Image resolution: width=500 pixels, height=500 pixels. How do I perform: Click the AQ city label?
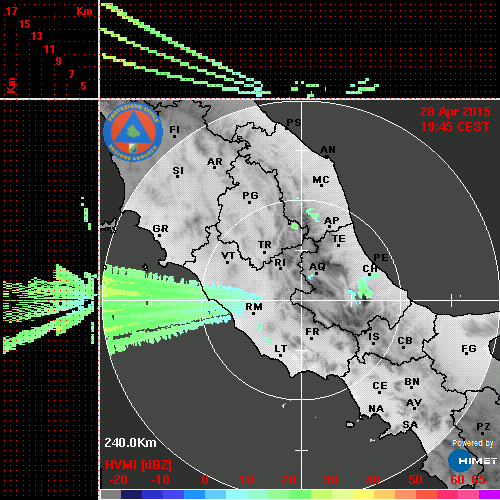[317, 267]
